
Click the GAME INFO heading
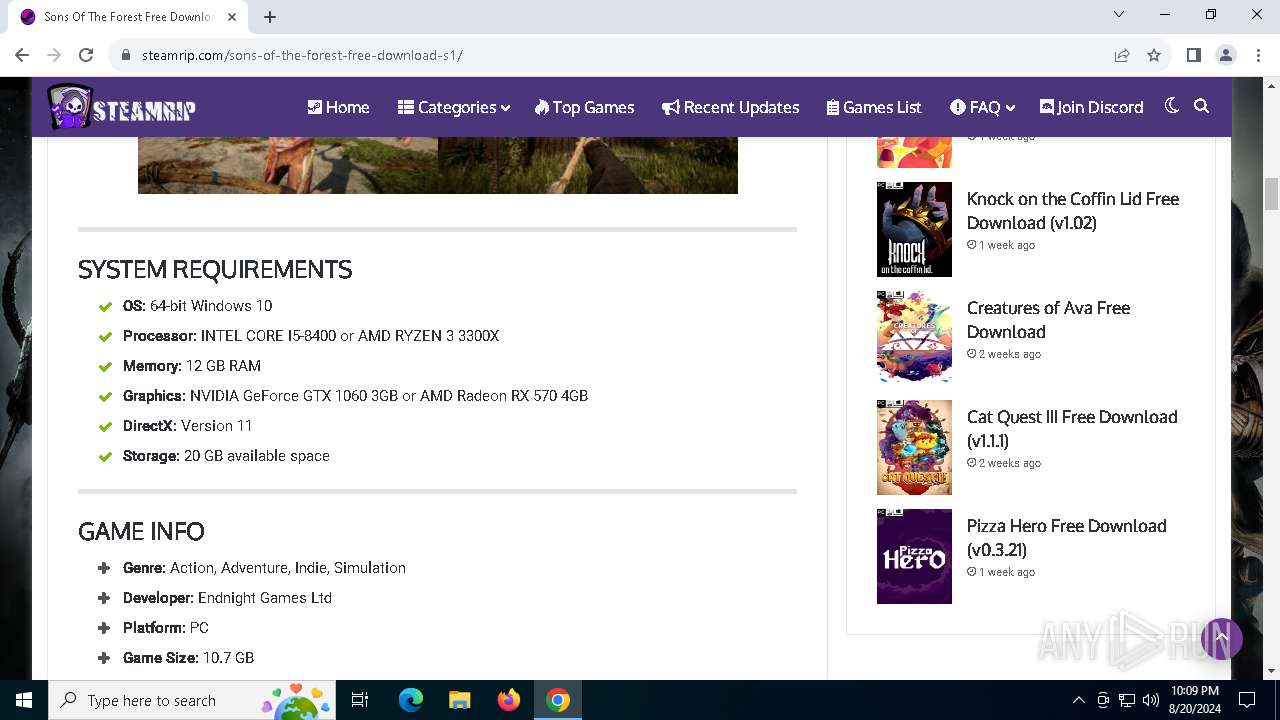point(141,531)
